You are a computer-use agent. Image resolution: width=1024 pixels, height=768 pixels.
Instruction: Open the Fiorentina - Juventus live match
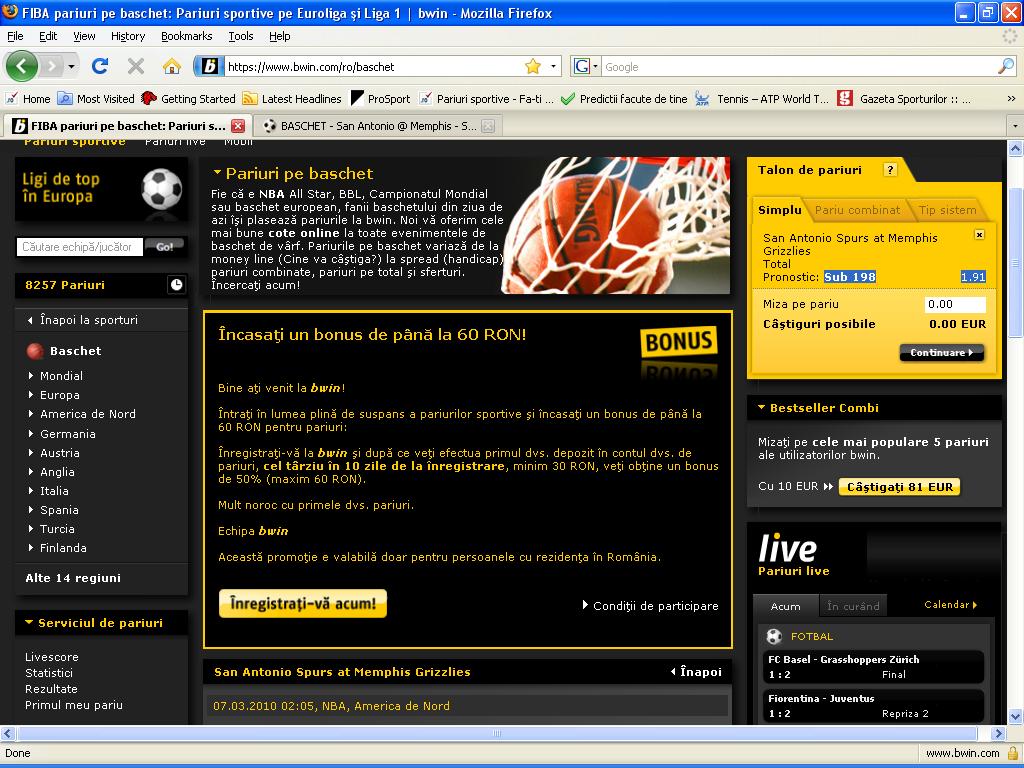pyautogui.click(x=874, y=706)
